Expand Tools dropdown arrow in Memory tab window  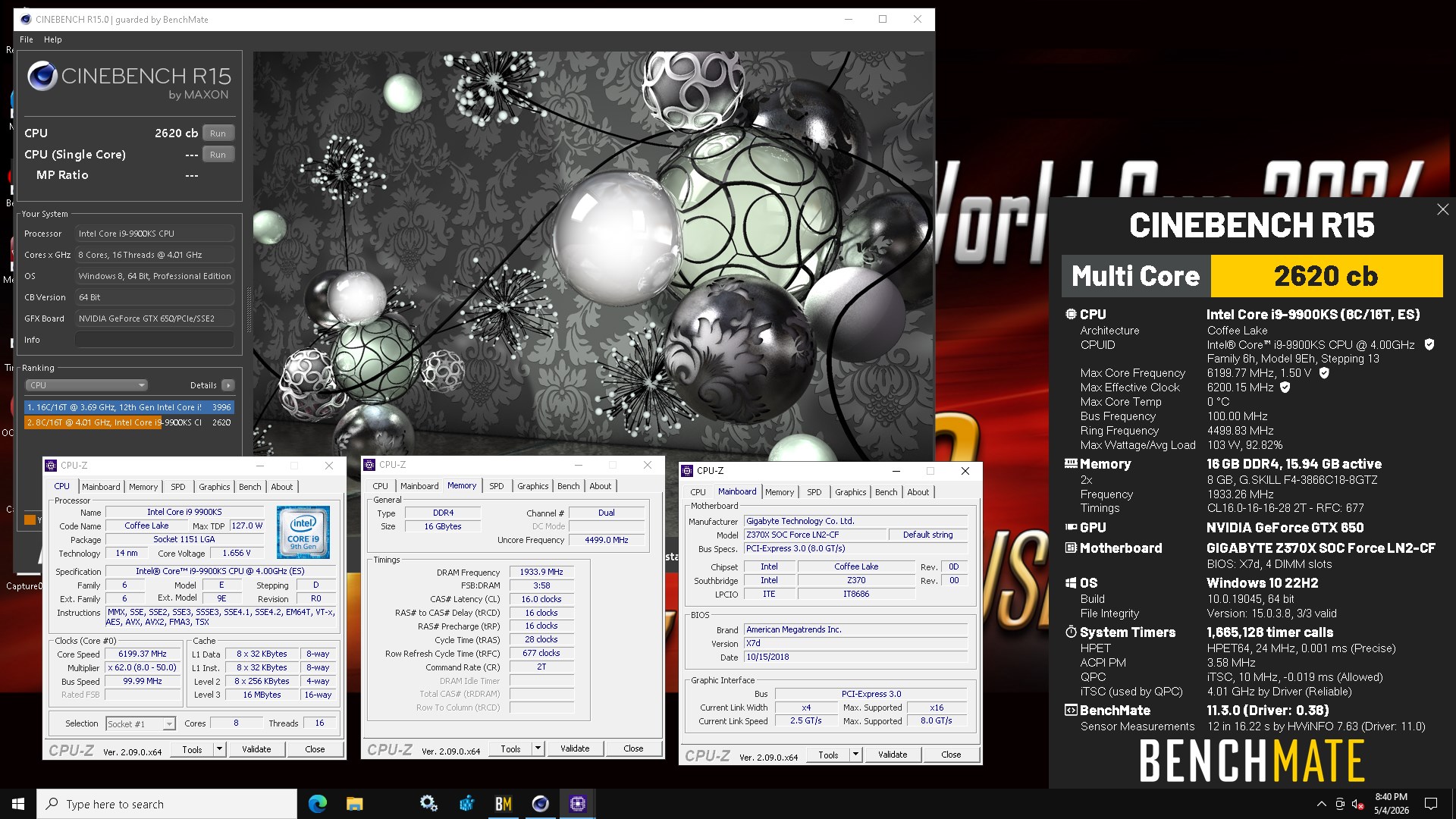click(538, 748)
